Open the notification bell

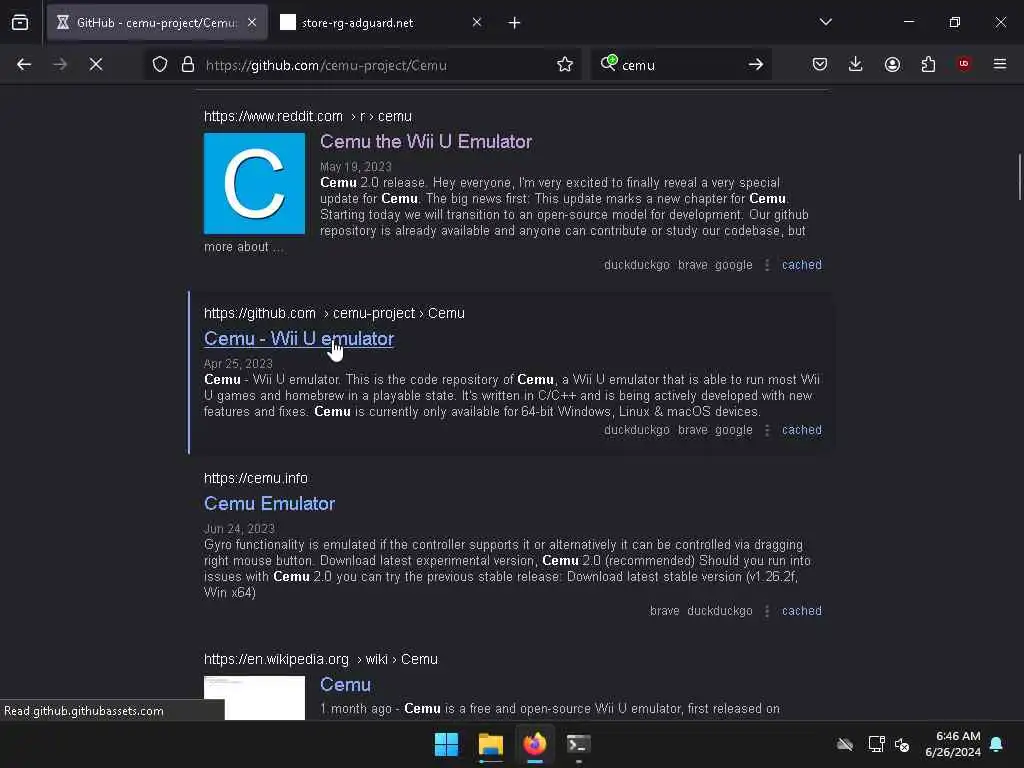[x=996, y=744]
